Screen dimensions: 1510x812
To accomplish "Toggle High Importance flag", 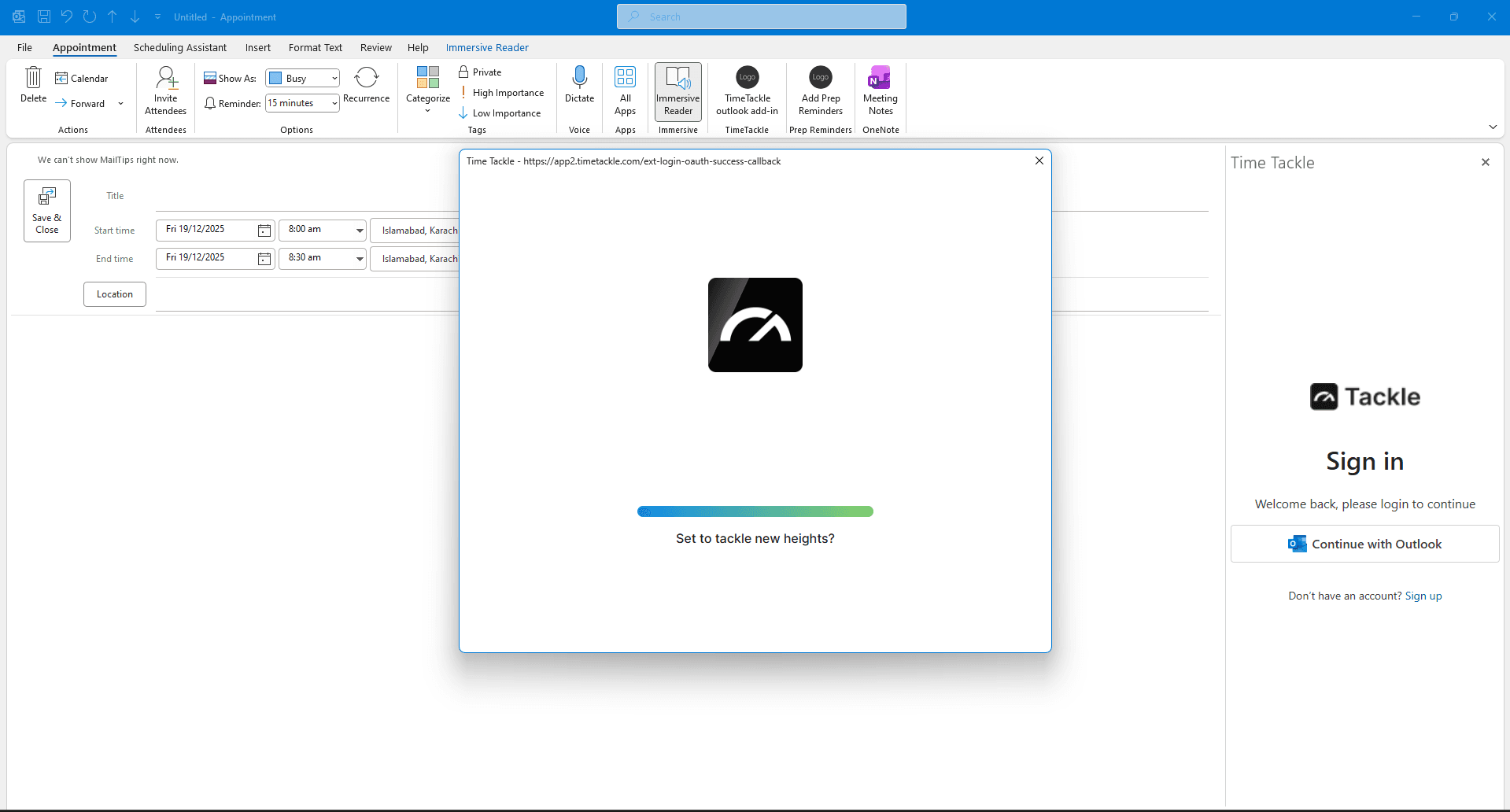I will click(501, 93).
